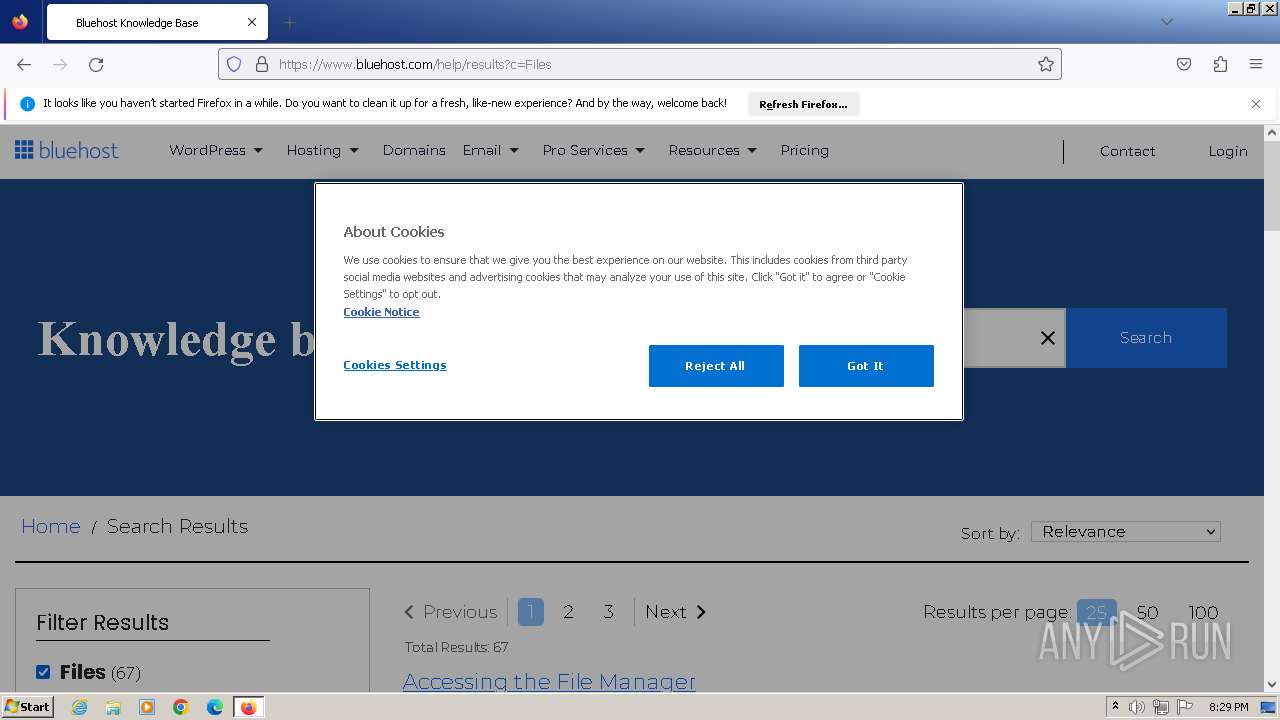The image size is (1280, 720).
Task: Open the Accessing the File Manager article
Action: 549,681
